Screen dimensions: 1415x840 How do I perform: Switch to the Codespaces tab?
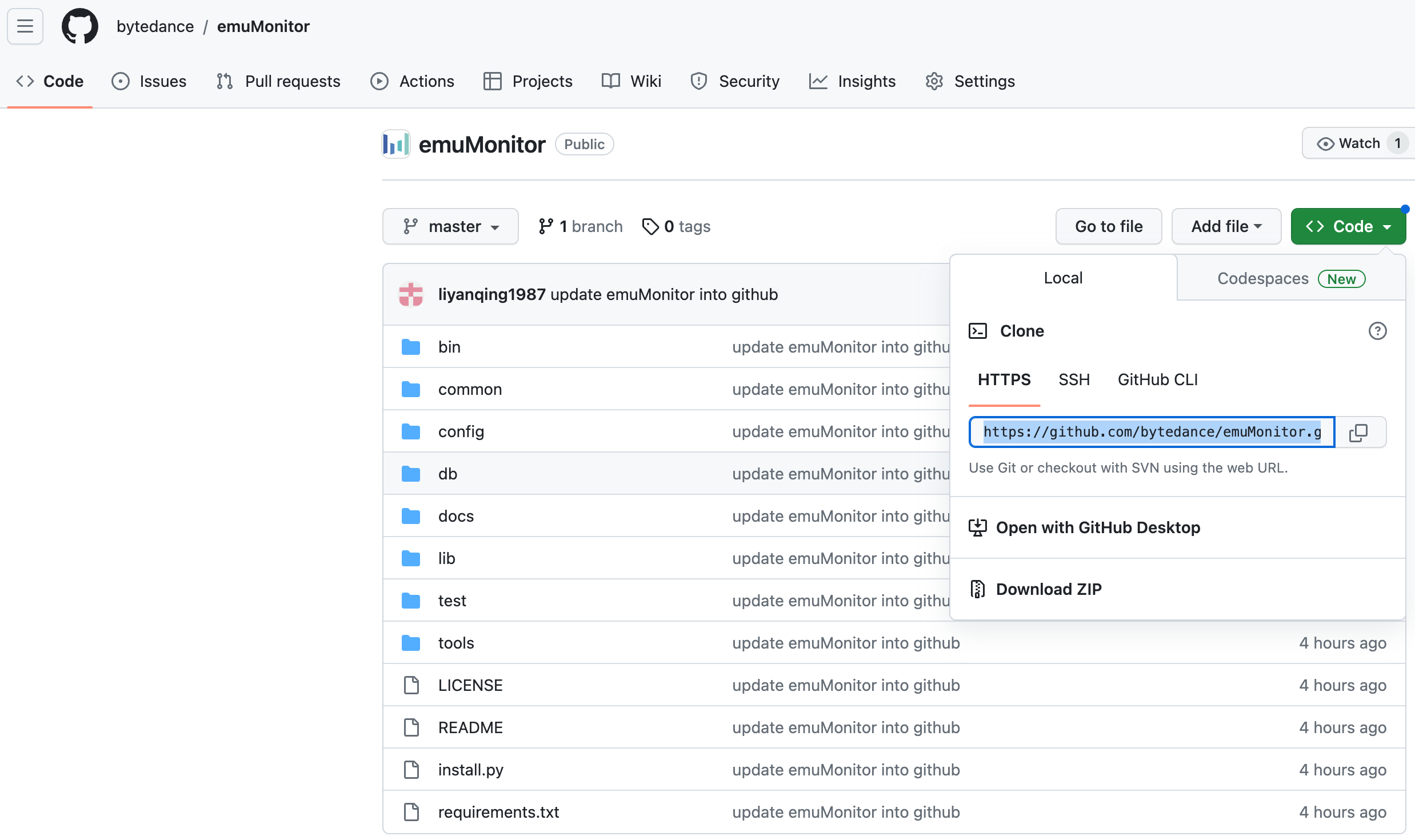tap(1291, 278)
